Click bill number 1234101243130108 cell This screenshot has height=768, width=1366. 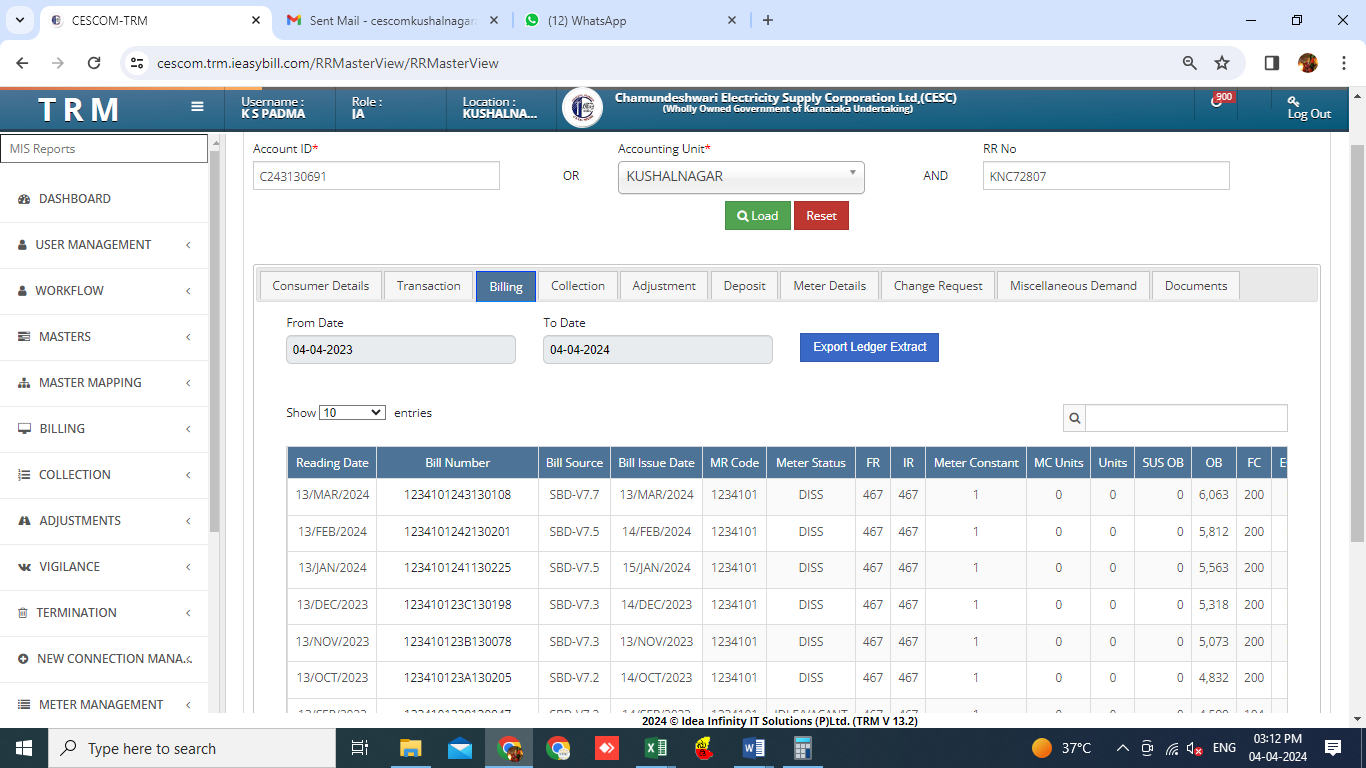coord(458,495)
